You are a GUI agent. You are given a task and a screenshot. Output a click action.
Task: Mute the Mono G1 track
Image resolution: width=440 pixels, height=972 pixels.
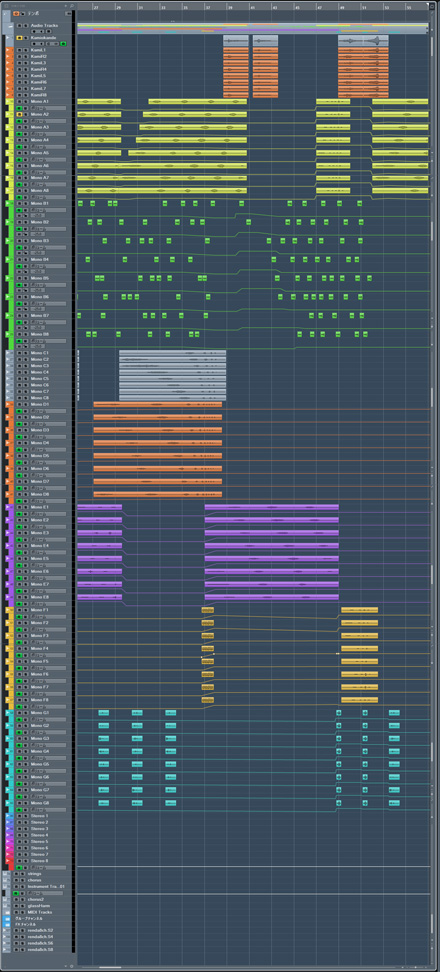pyautogui.click(x=19, y=712)
